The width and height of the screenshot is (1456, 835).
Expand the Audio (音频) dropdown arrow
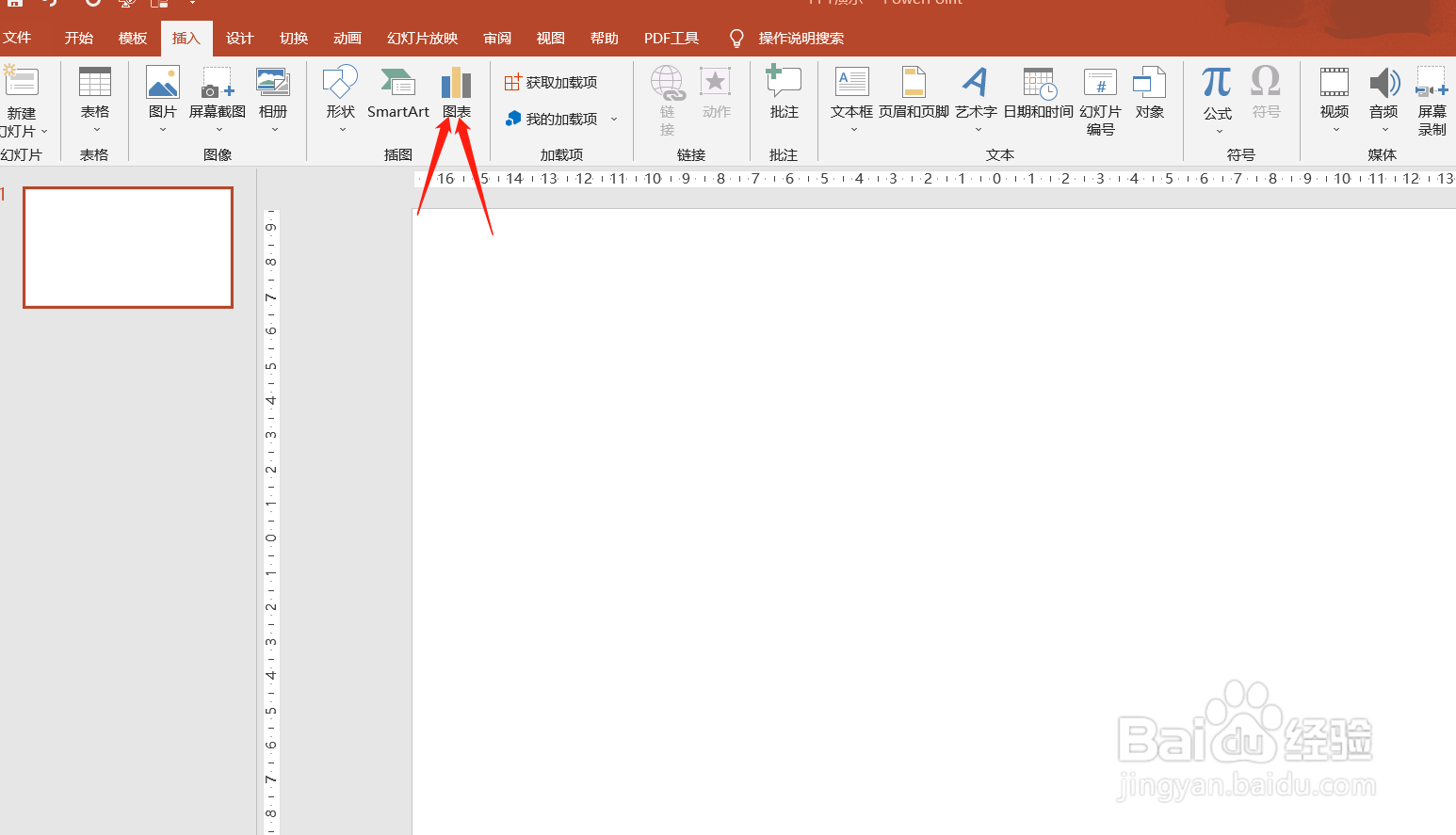point(1384,130)
